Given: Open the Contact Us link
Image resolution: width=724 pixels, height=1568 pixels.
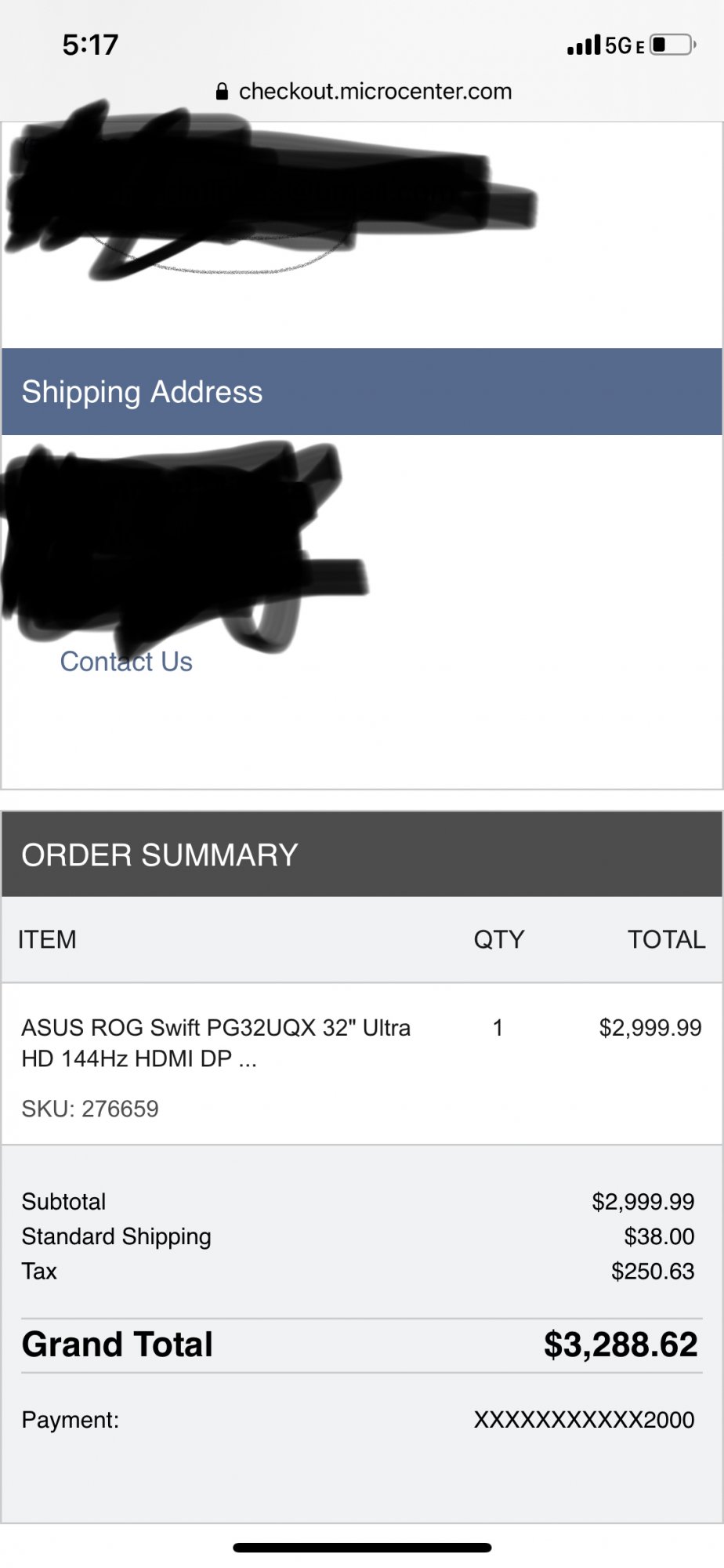Looking at the screenshot, I should point(126,662).
